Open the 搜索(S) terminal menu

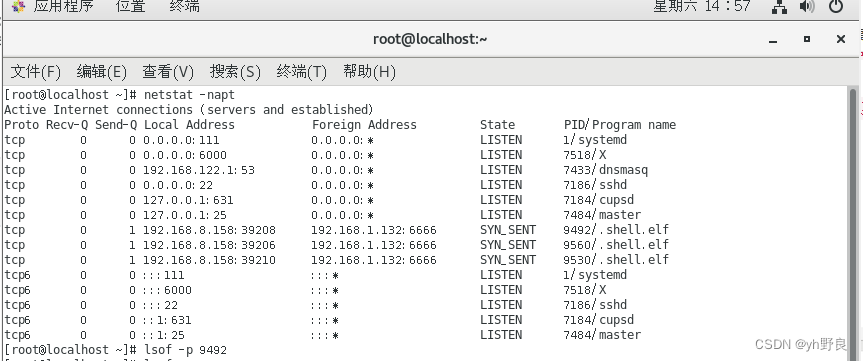[235, 72]
